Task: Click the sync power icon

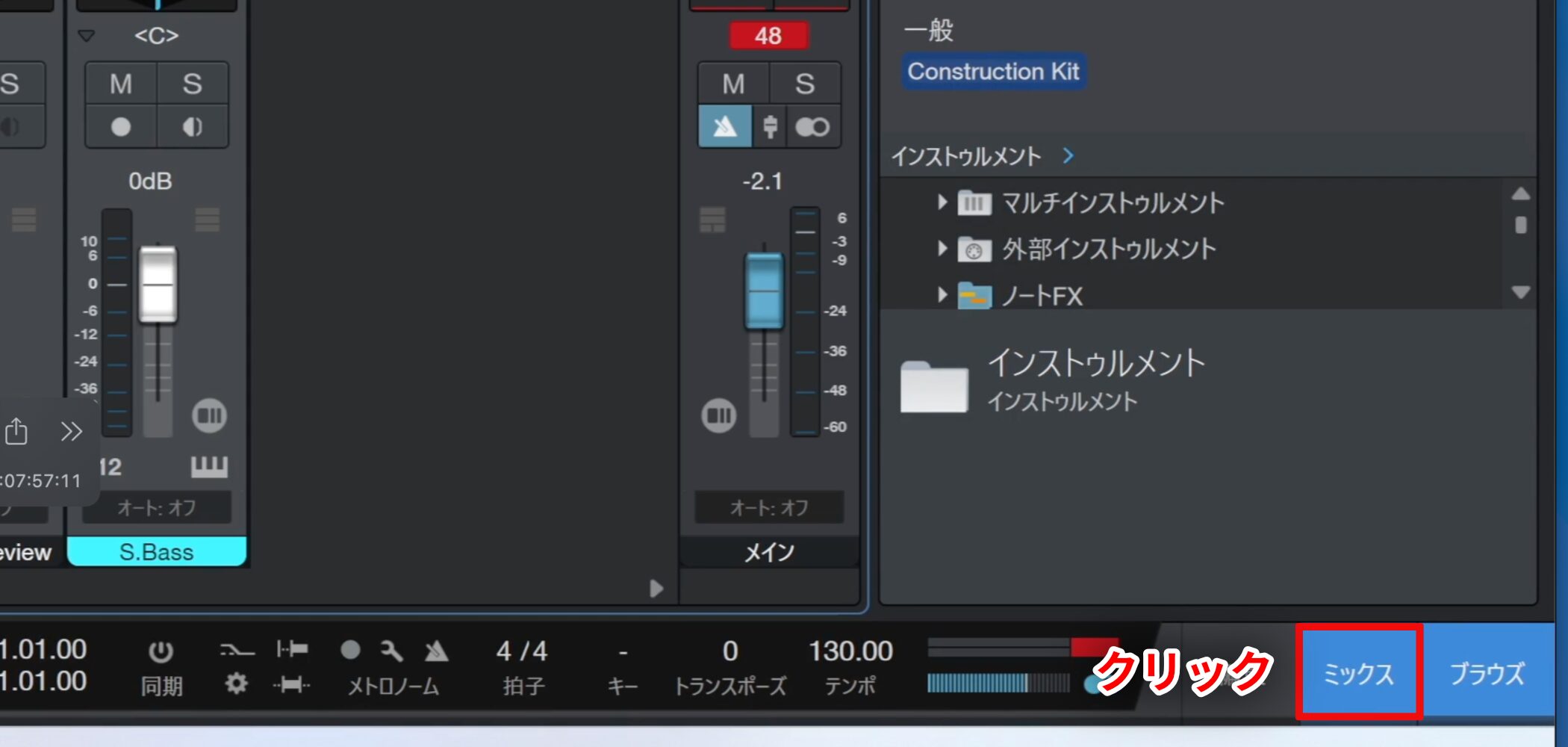Action: pyautogui.click(x=161, y=651)
